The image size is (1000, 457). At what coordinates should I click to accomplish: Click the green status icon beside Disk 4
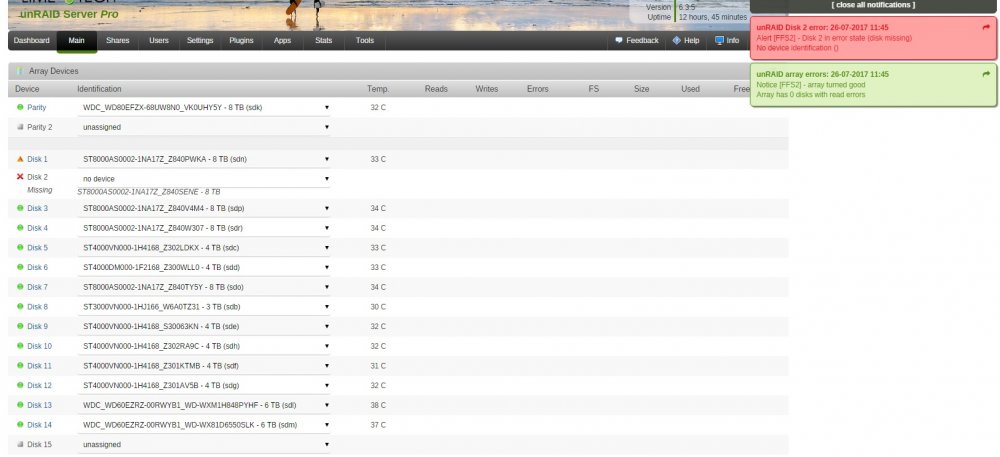(20, 228)
